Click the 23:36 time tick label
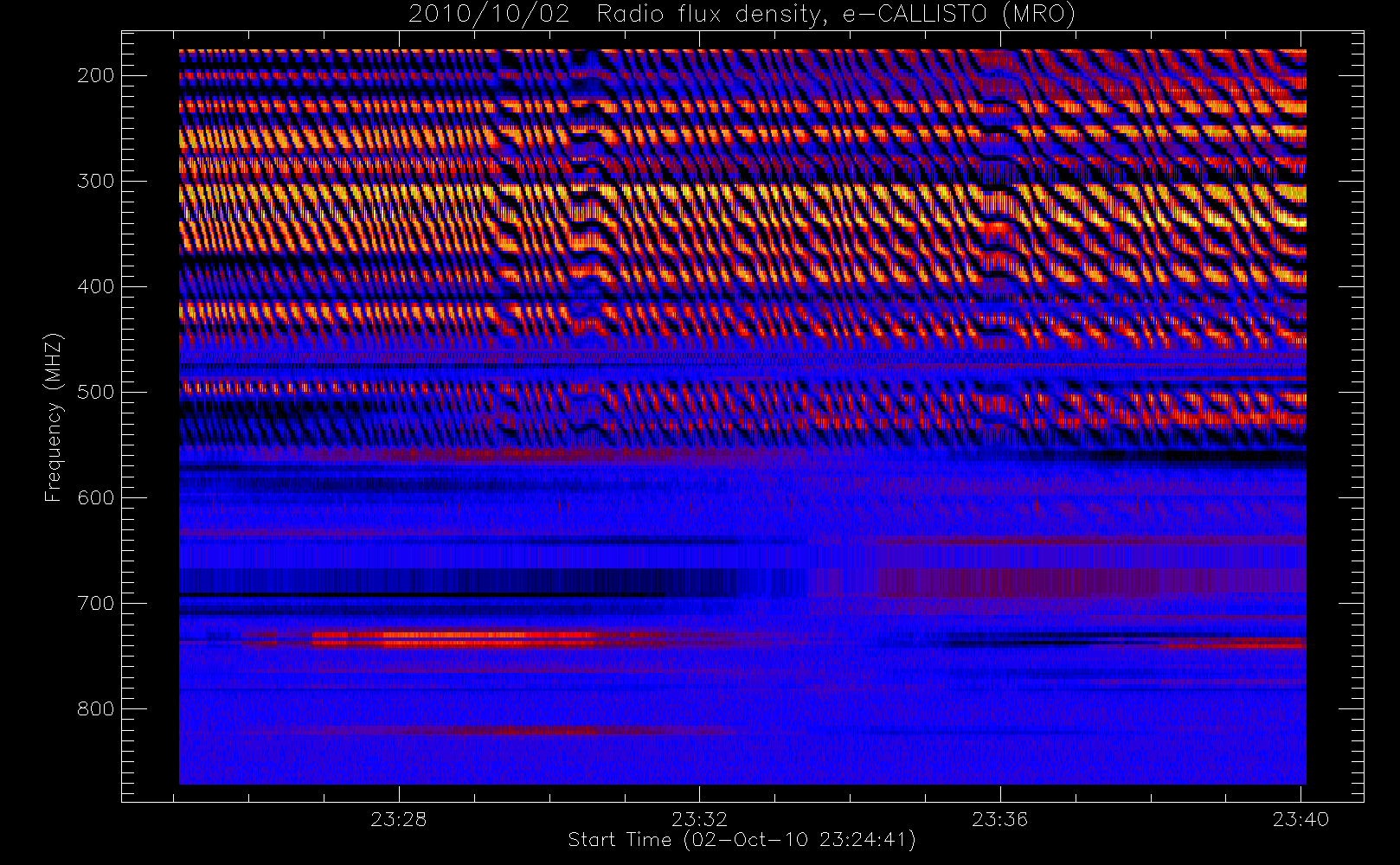1400x865 pixels. point(999,819)
